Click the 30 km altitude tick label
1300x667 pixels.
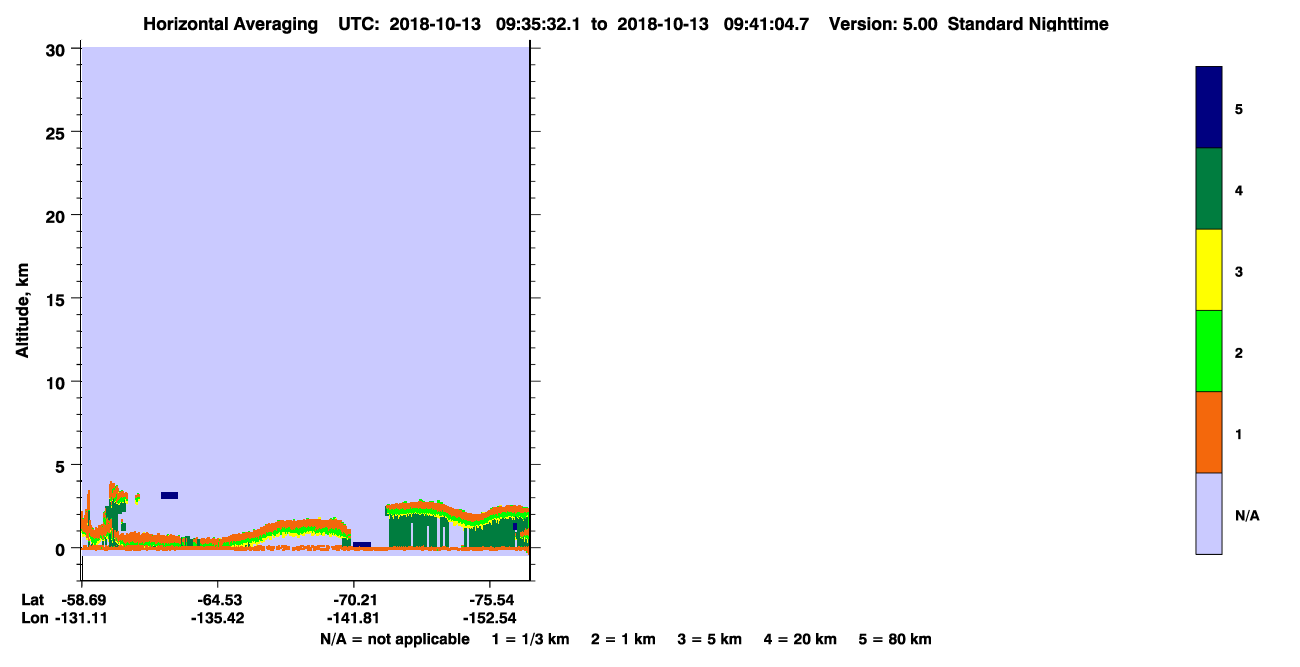(57, 49)
